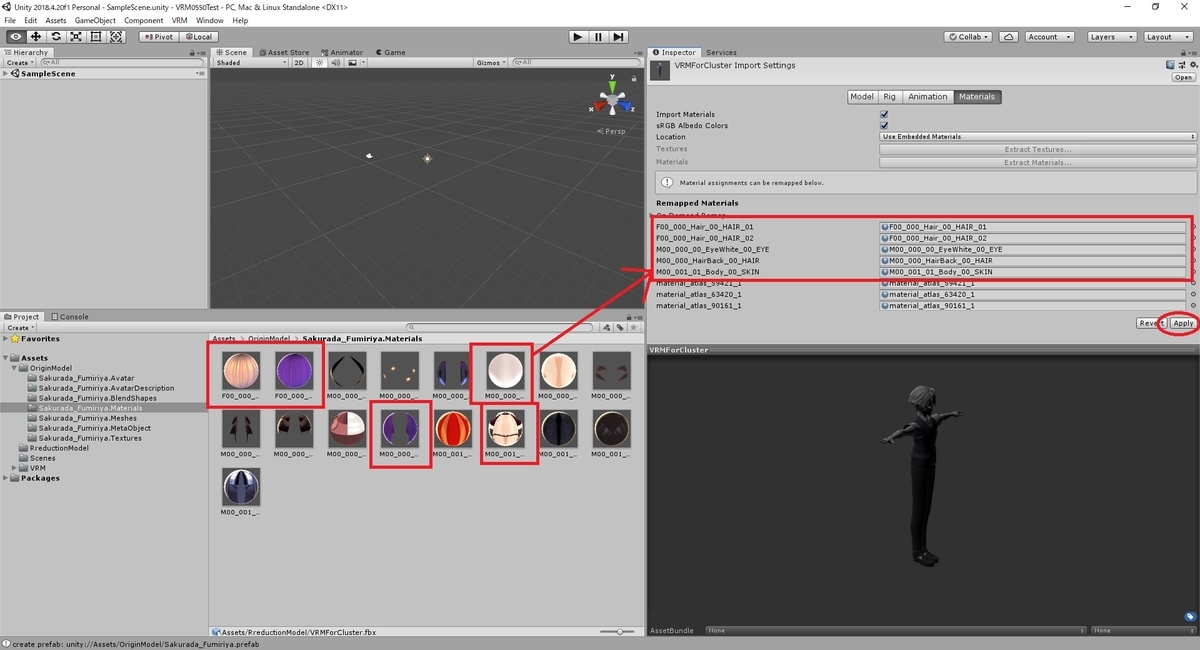Image resolution: width=1200 pixels, height=650 pixels.
Task: Switch to the Animator tab
Action: [342, 53]
